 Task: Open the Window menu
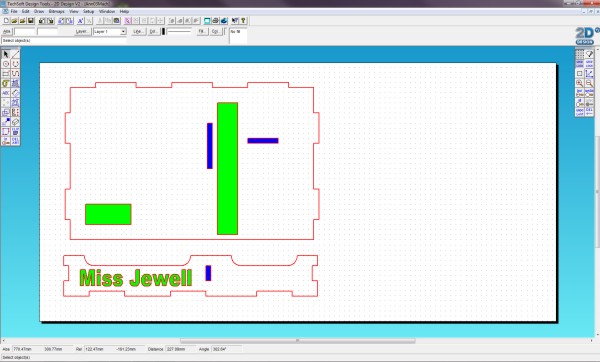(x=107, y=11)
